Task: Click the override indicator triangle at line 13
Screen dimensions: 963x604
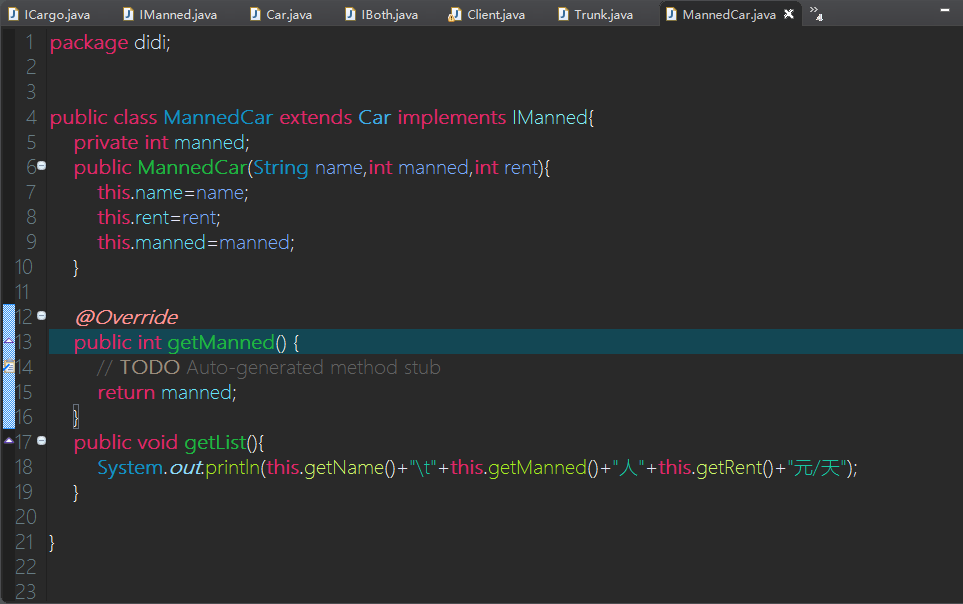Action: click(8, 342)
